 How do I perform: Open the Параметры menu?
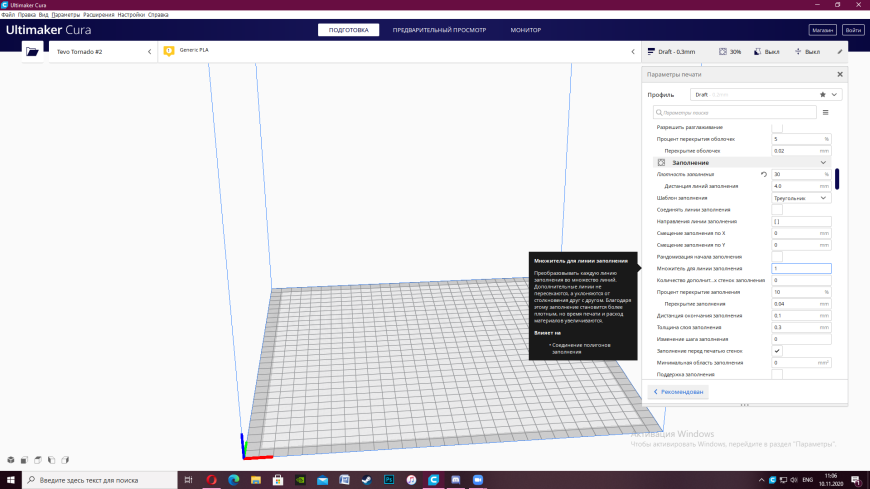tap(65, 15)
